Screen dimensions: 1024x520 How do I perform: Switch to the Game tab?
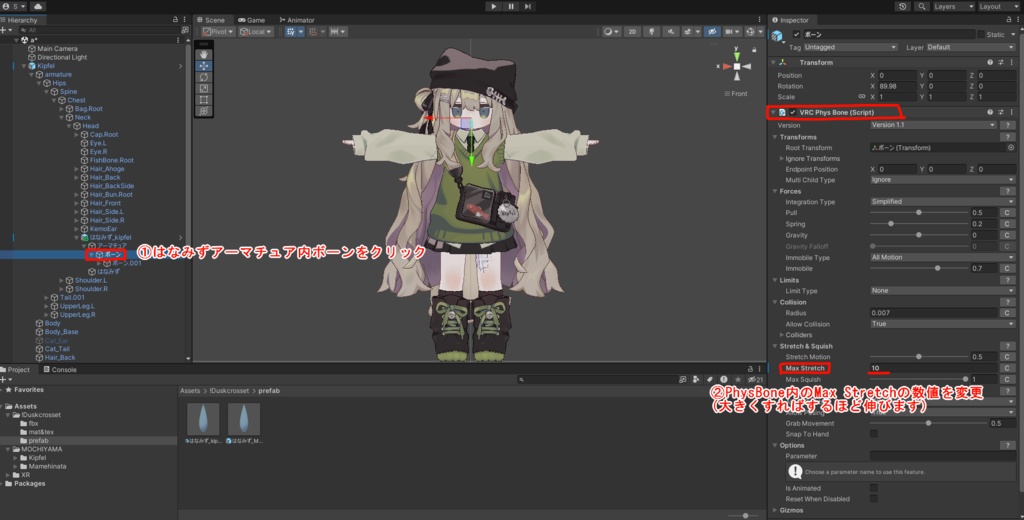251,20
